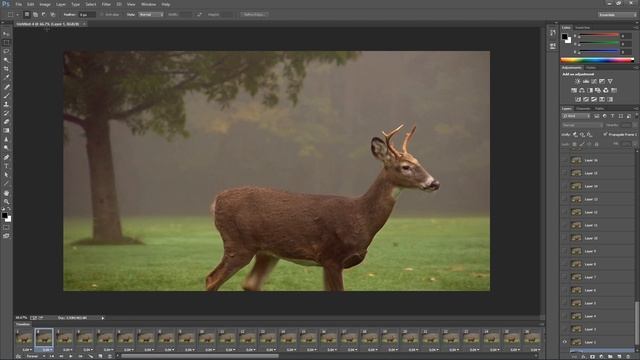Select the Gradient tool
Screen dimensions: 640x360
tap(6, 131)
